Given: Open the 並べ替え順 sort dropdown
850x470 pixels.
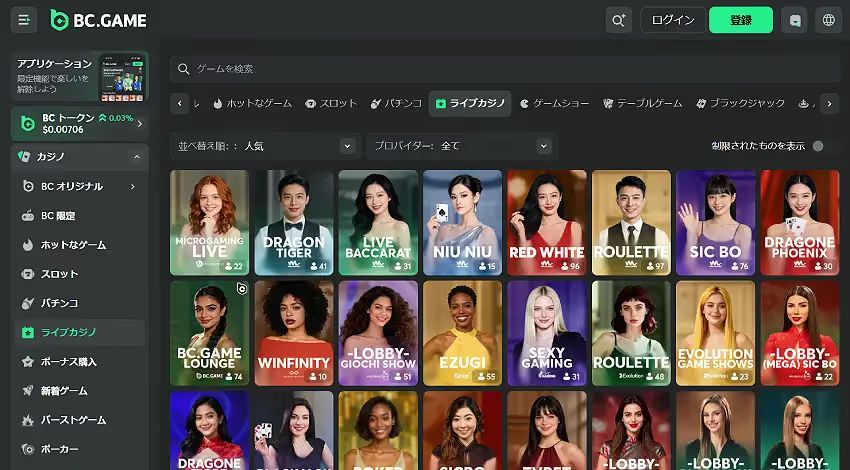Looking at the screenshot, I should pyautogui.click(x=264, y=146).
